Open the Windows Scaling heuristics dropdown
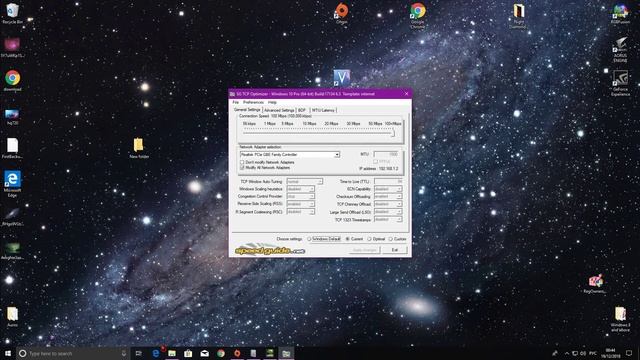Viewport: 640px width, 360px height. [x=300, y=189]
